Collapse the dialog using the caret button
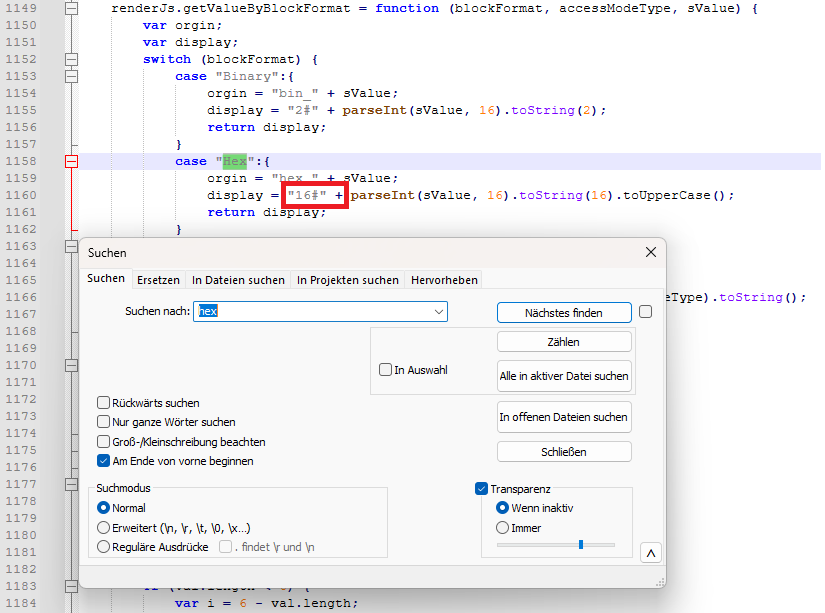Viewport: 825px width, 613px height. click(651, 553)
